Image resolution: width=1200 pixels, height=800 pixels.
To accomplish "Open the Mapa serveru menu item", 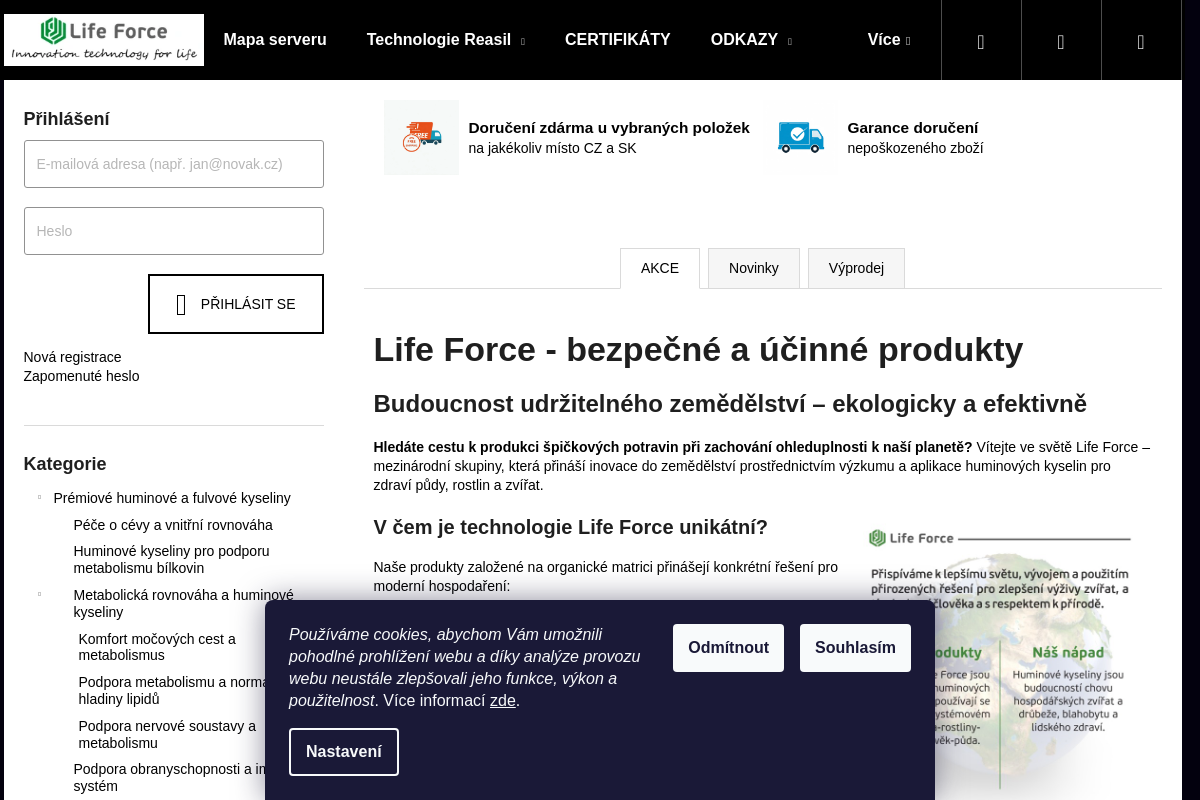I will (x=275, y=40).
